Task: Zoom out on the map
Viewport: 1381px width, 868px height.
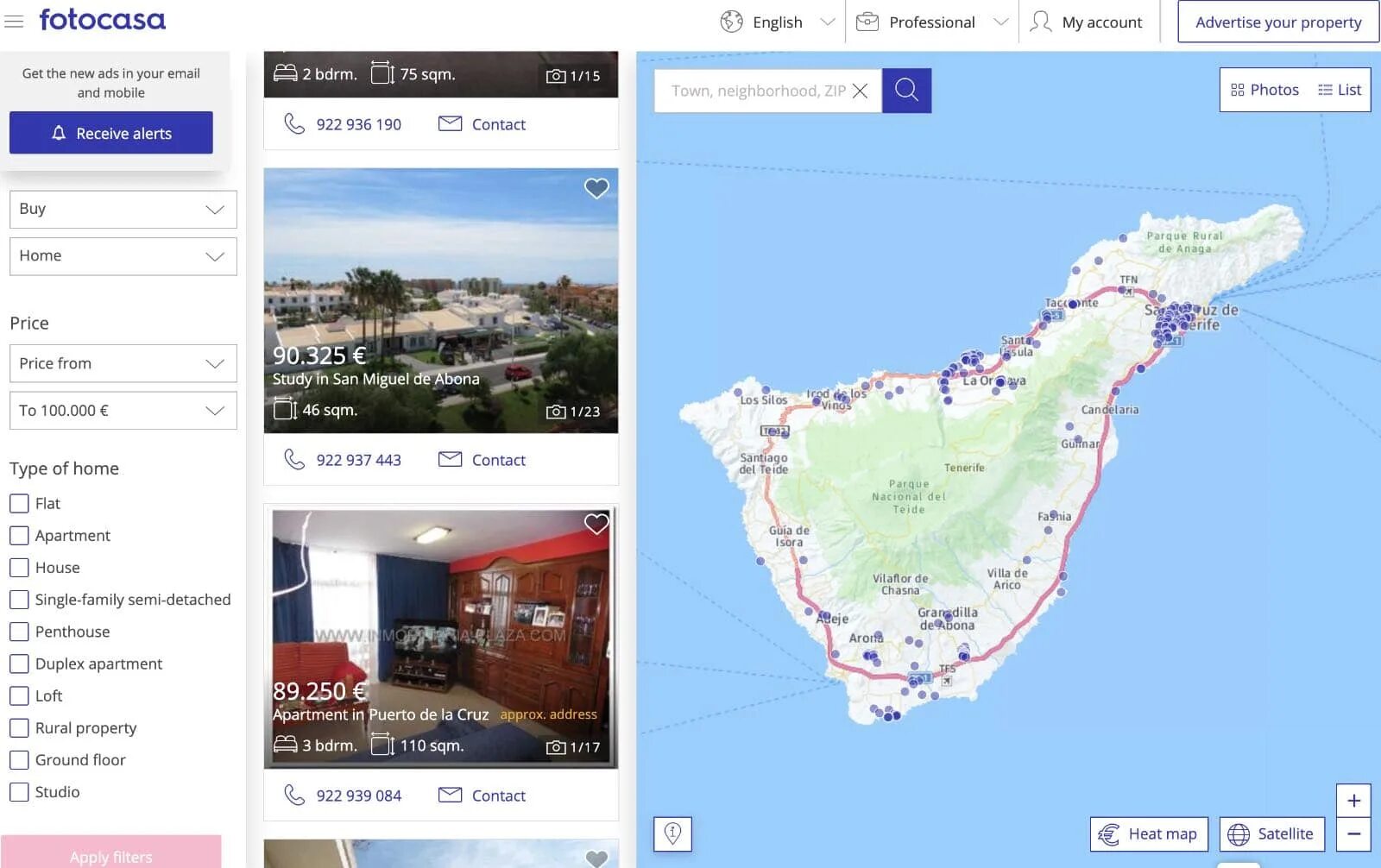Action: [1353, 834]
